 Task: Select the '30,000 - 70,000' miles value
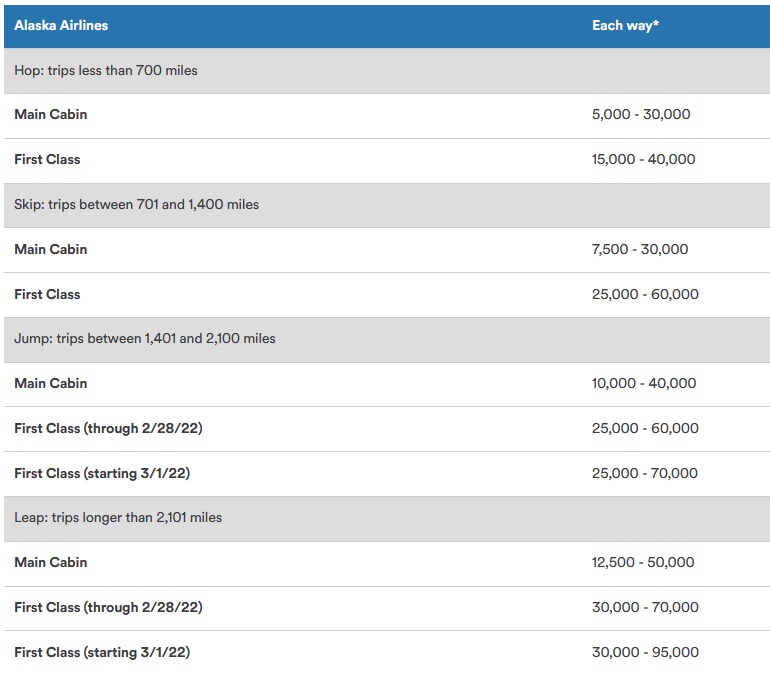(645, 608)
